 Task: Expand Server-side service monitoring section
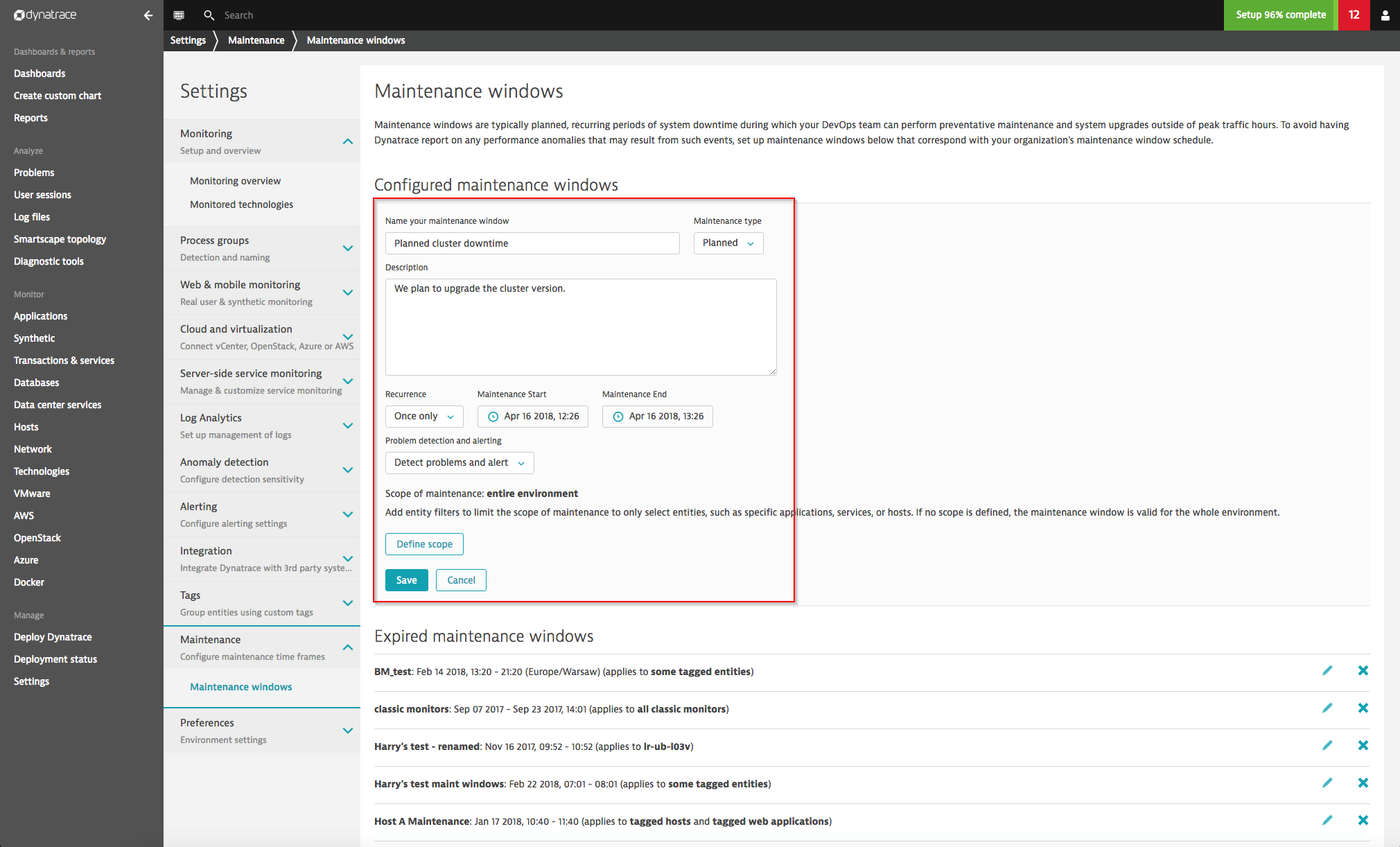click(348, 381)
